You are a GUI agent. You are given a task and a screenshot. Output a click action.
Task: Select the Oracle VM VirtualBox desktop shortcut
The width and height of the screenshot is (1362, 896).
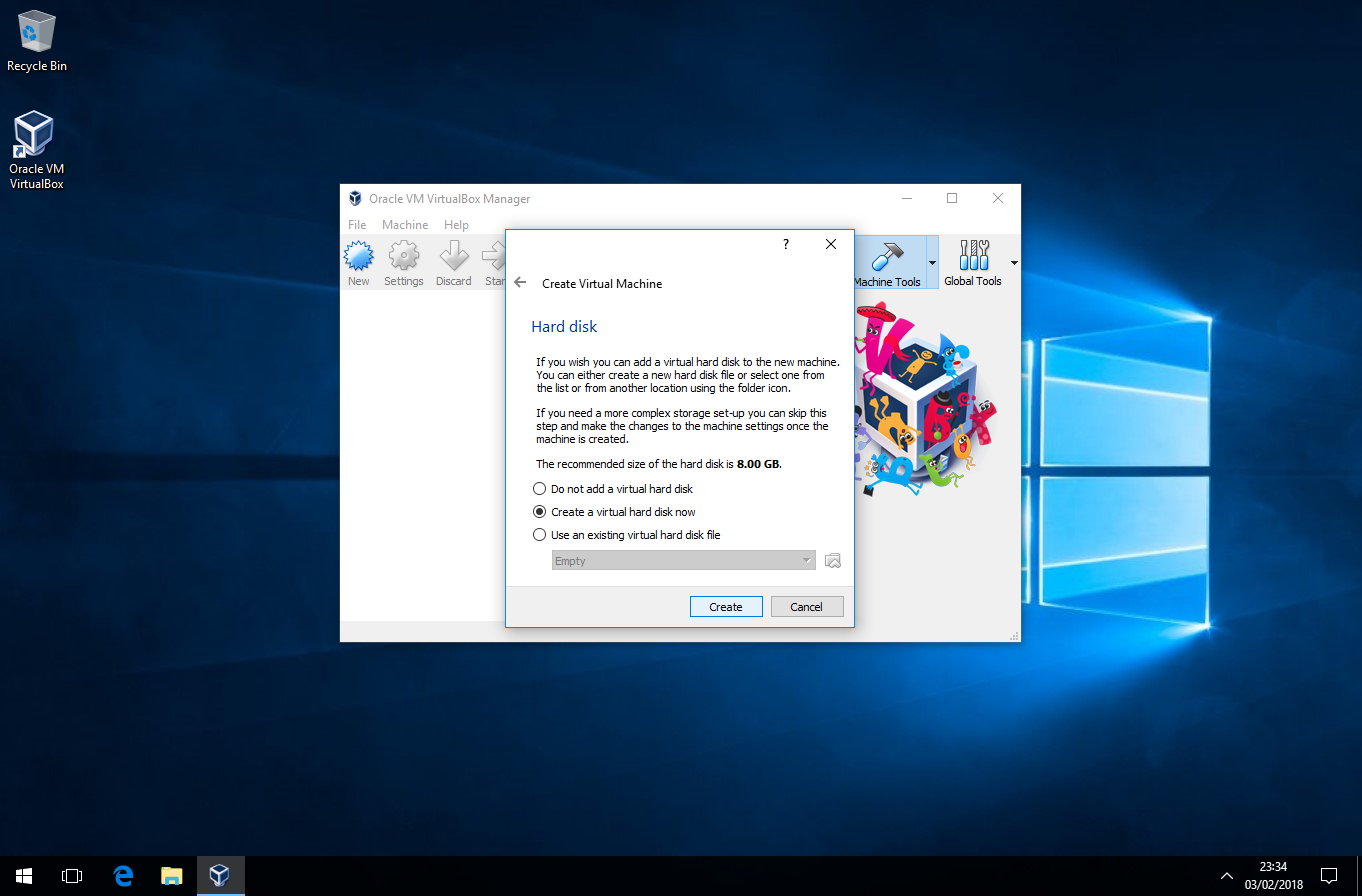[x=36, y=150]
